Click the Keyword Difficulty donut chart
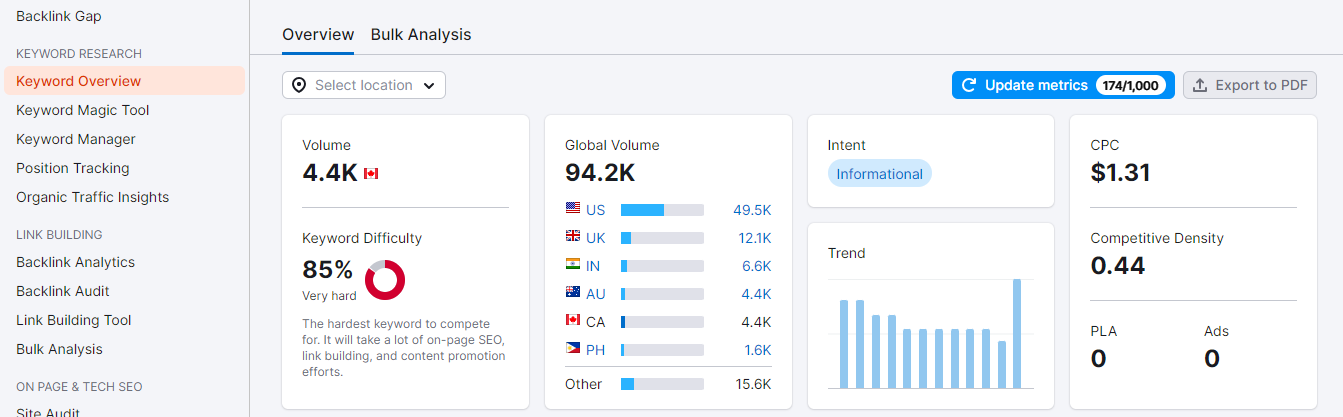1343x417 pixels. [x=385, y=280]
